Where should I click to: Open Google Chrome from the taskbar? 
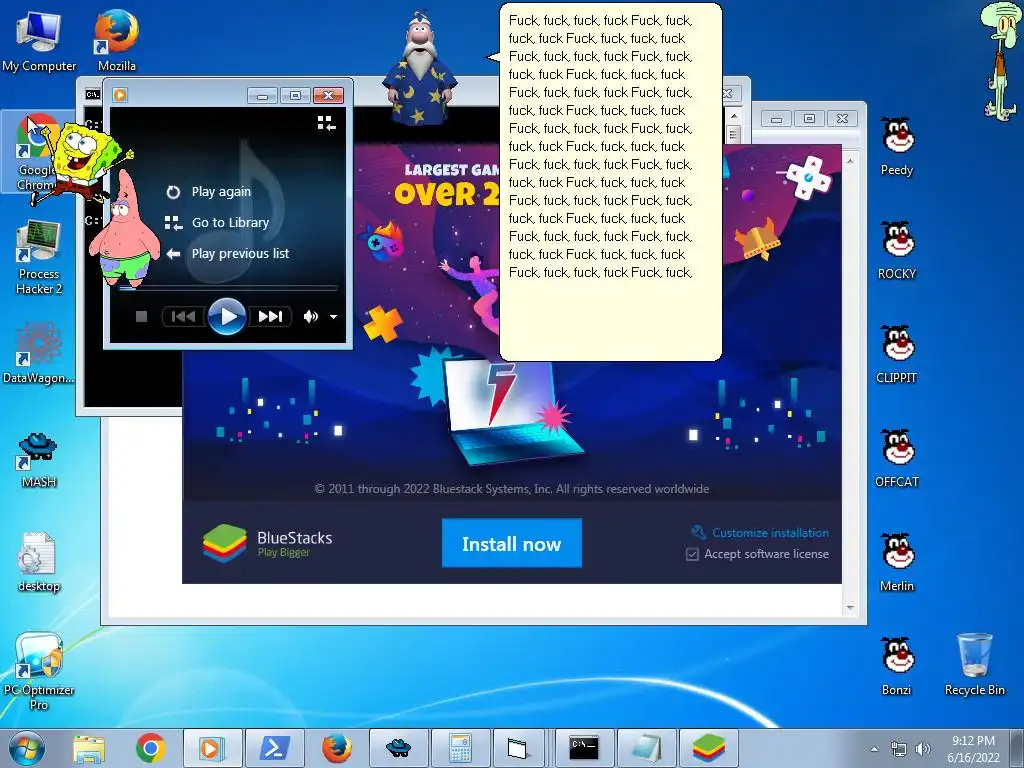click(x=150, y=748)
